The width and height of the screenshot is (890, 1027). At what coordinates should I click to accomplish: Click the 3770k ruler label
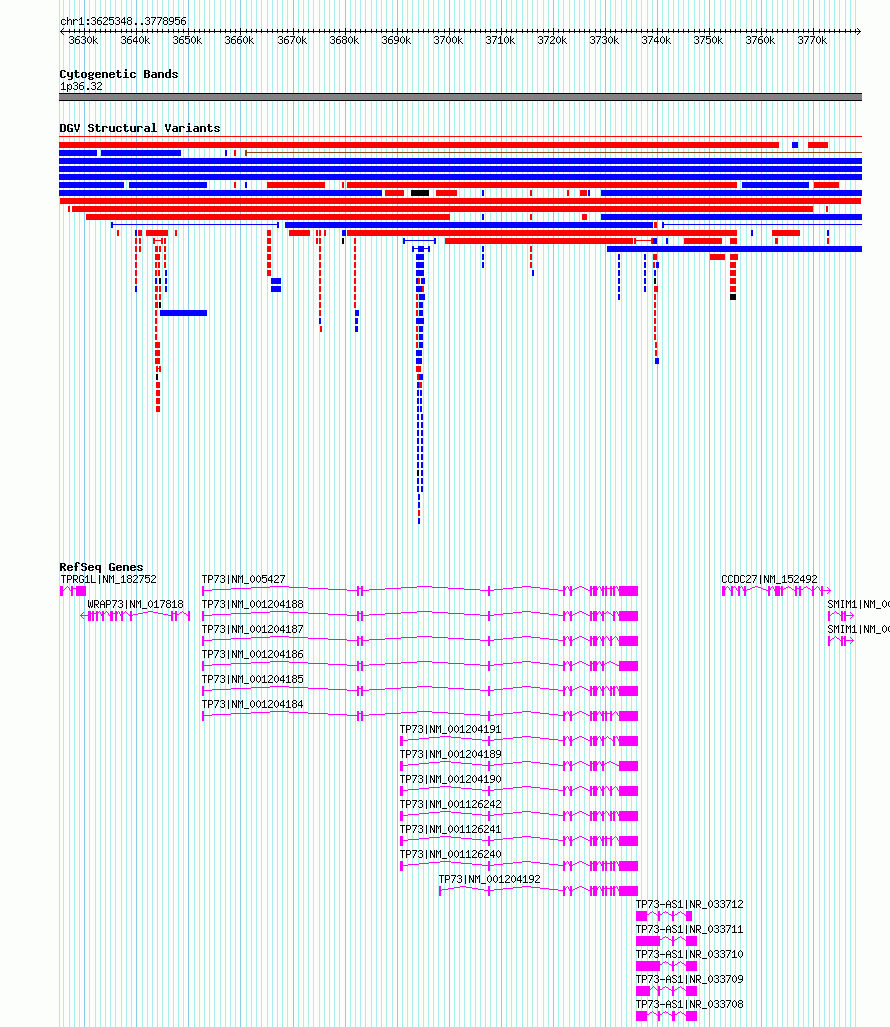(812, 41)
